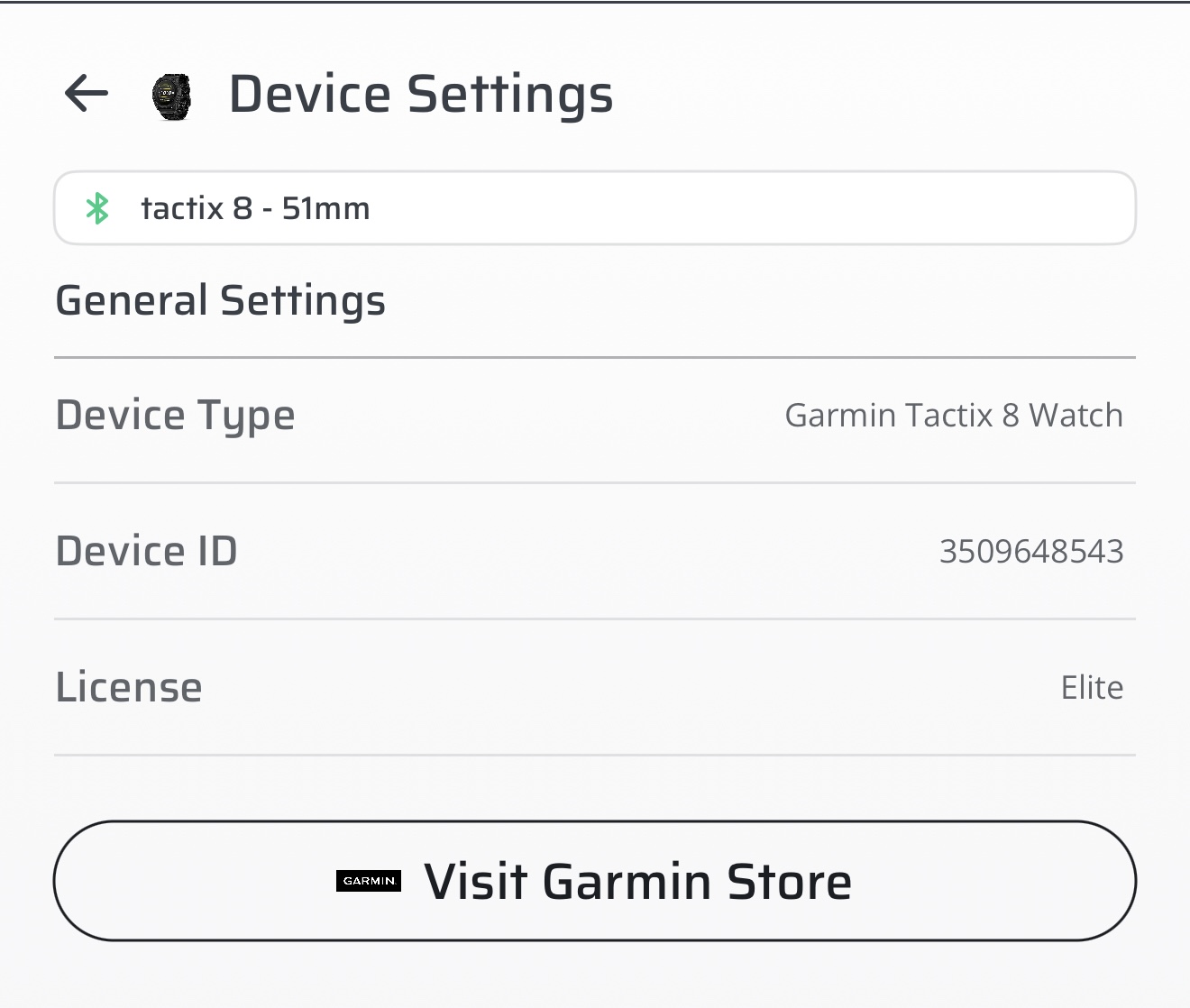Click the 51mm text in device name
Image resolution: width=1190 pixels, height=1008 pixels.
point(325,209)
